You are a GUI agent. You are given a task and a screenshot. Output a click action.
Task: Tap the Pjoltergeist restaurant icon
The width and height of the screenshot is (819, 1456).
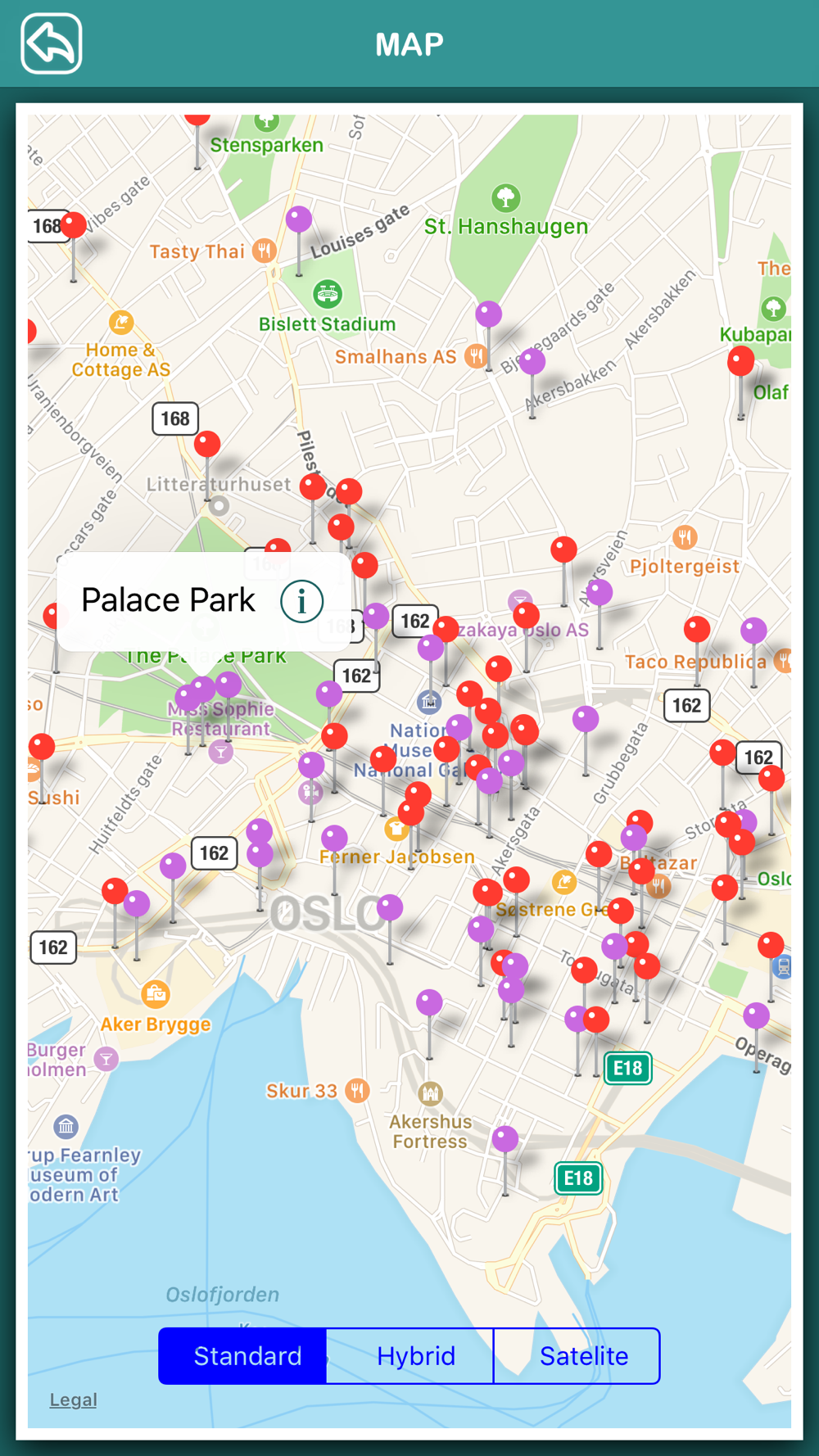point(685,537)
